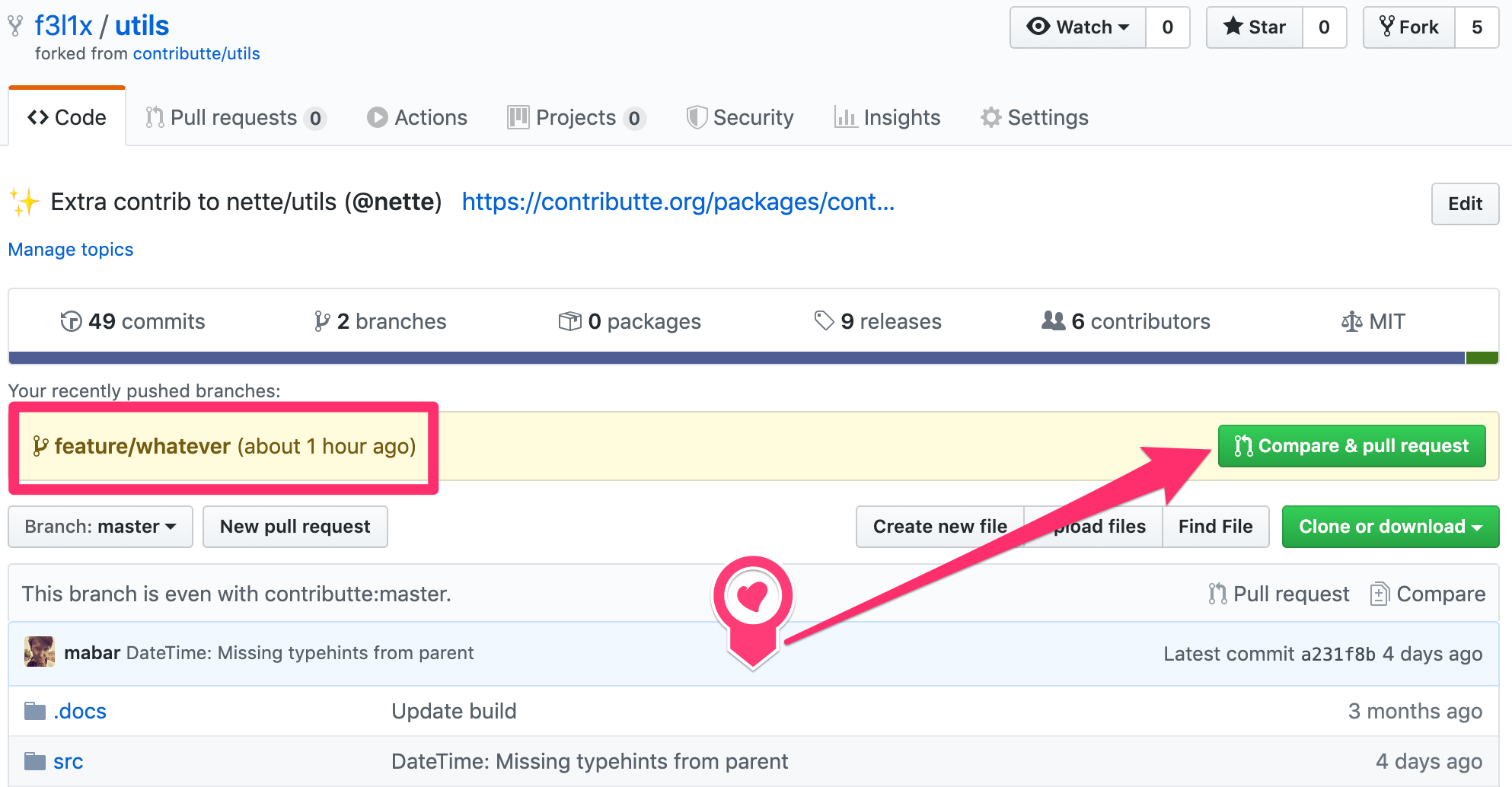Open the f3l1x user profile link
This screenshot has width=1512, height=787.
(x=63, y=26)
